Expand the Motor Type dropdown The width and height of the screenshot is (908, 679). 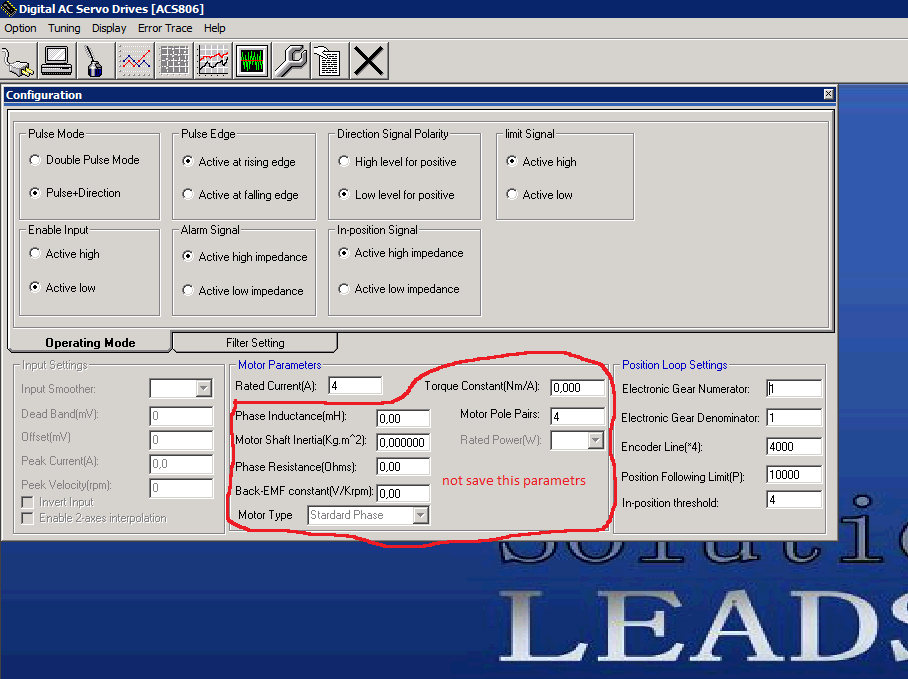(421, 515)
